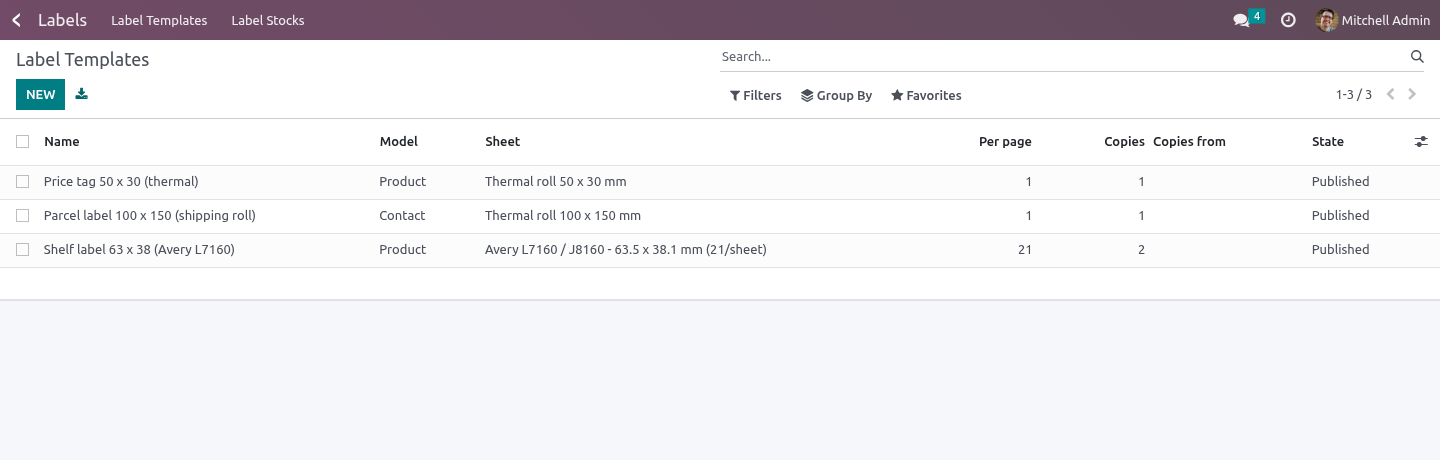Click the import records download icon
The image size is (1440, 460).
82,94
